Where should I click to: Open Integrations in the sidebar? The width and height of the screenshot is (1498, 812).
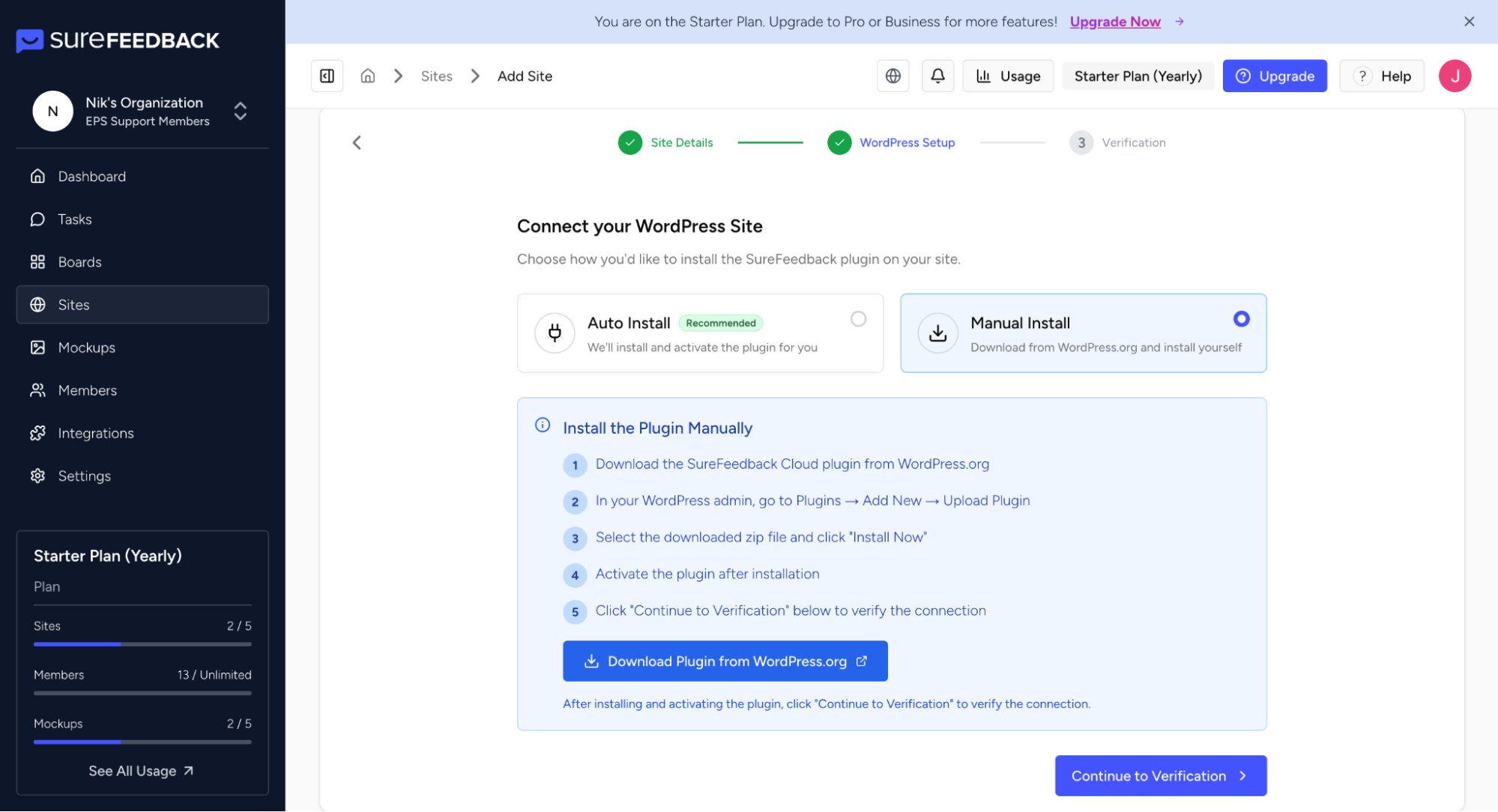coord(95,433)
